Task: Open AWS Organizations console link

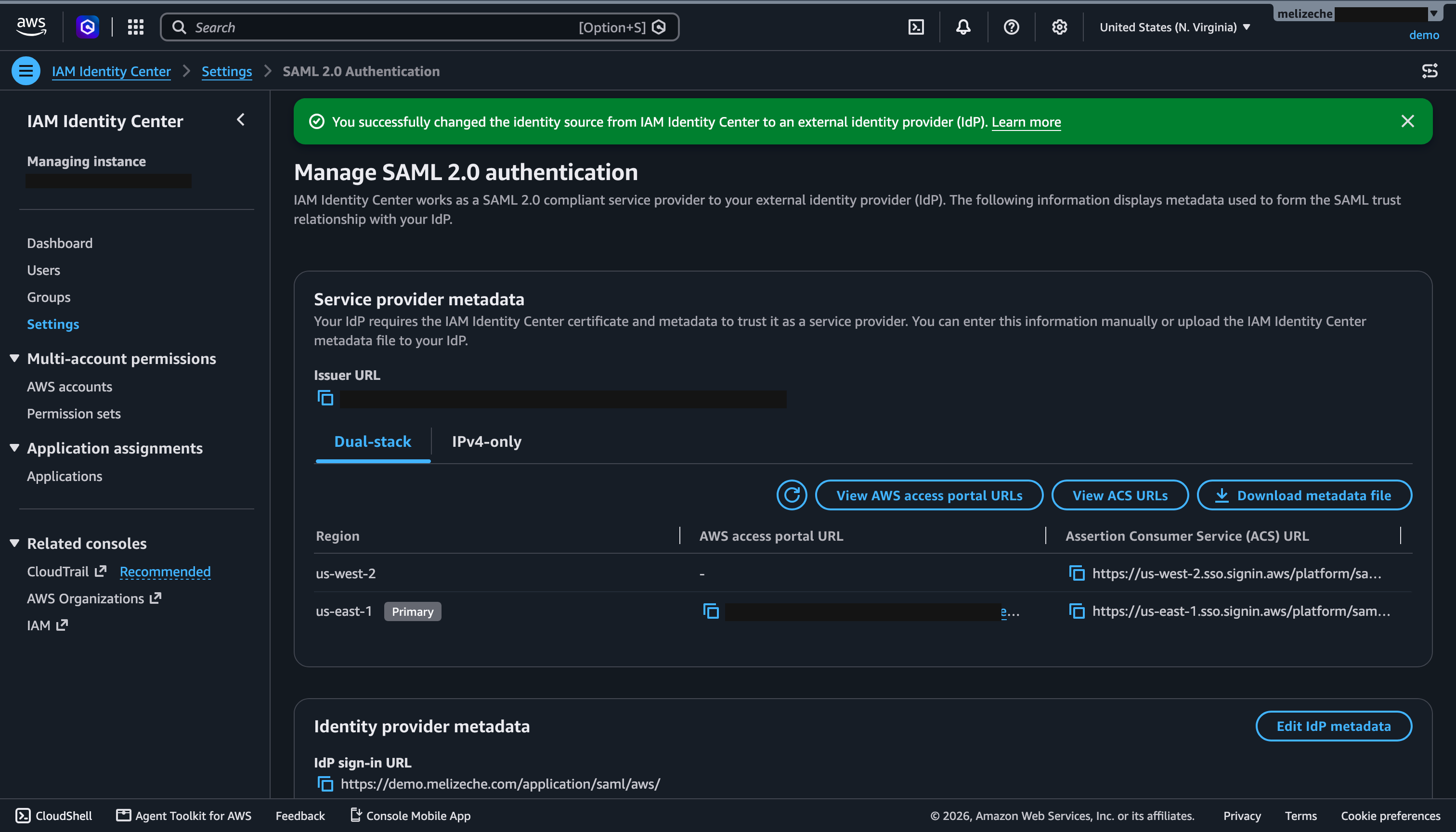Action: (94, 598)
